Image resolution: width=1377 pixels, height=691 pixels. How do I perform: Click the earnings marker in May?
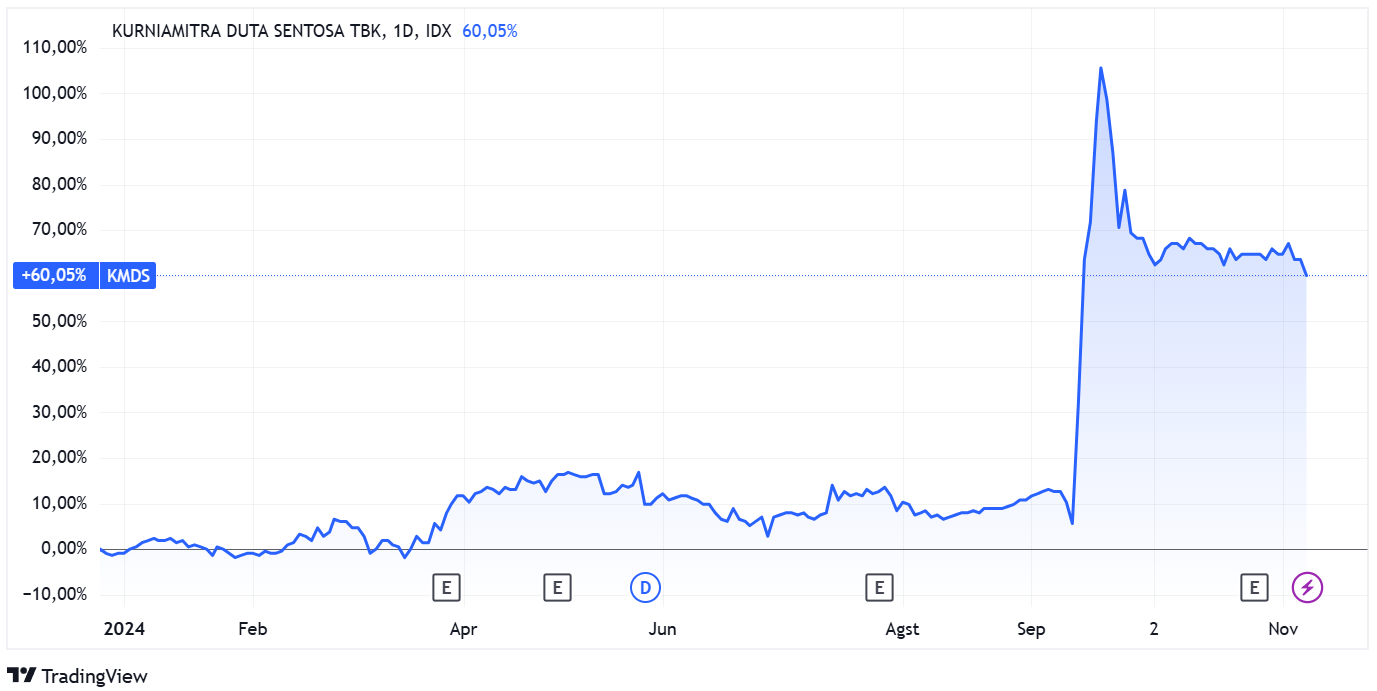tap(557, 588)
